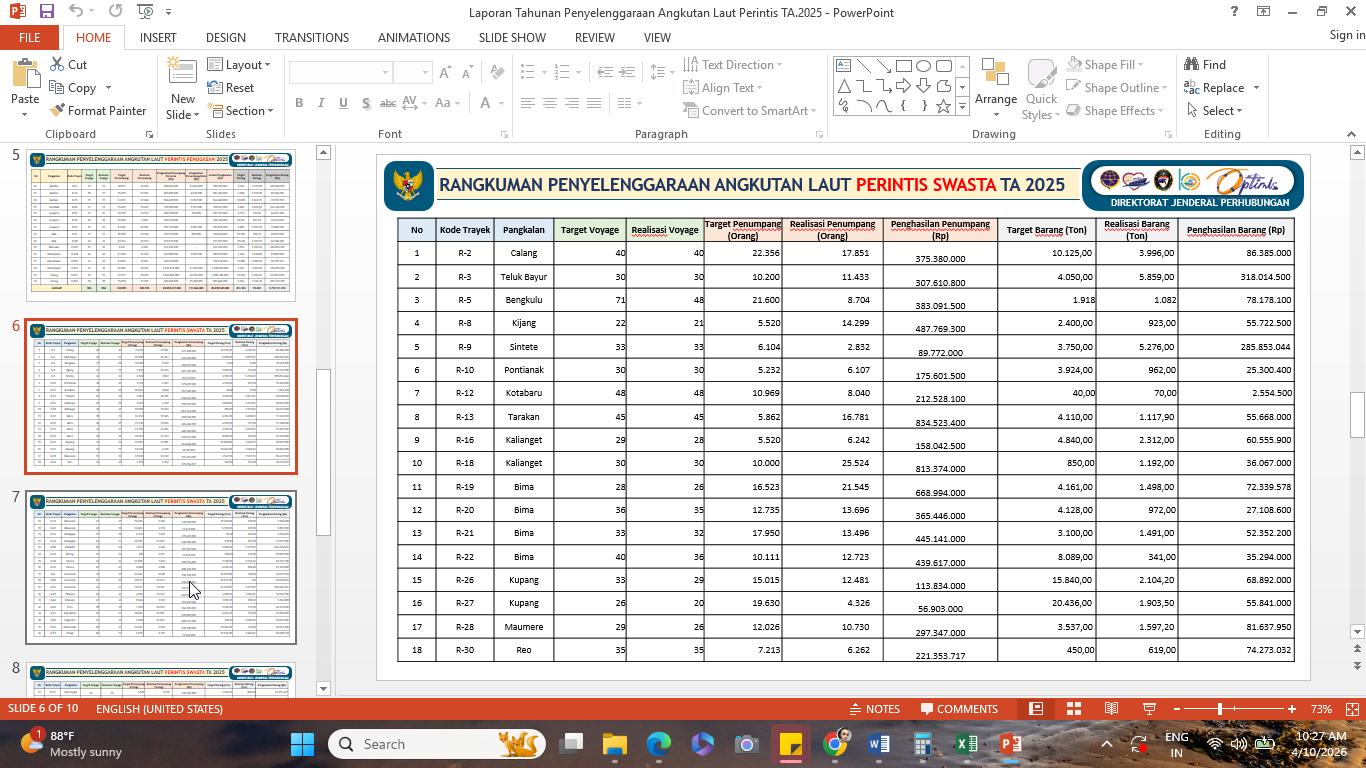The height and width of the screenshot is (768, 1366).
Task: Click Sign in link
Action: [x=1347, y=35]
